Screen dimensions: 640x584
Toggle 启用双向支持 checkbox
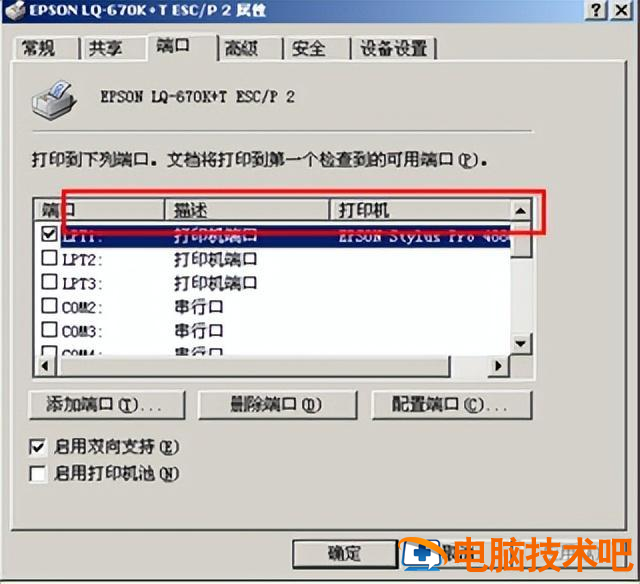click(37, 447)
